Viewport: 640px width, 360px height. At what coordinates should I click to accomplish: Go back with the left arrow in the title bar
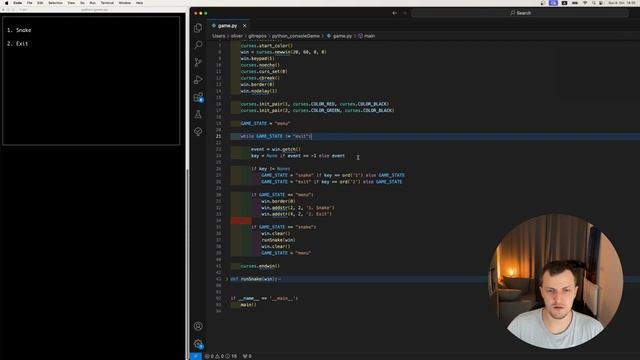point(394,13)
